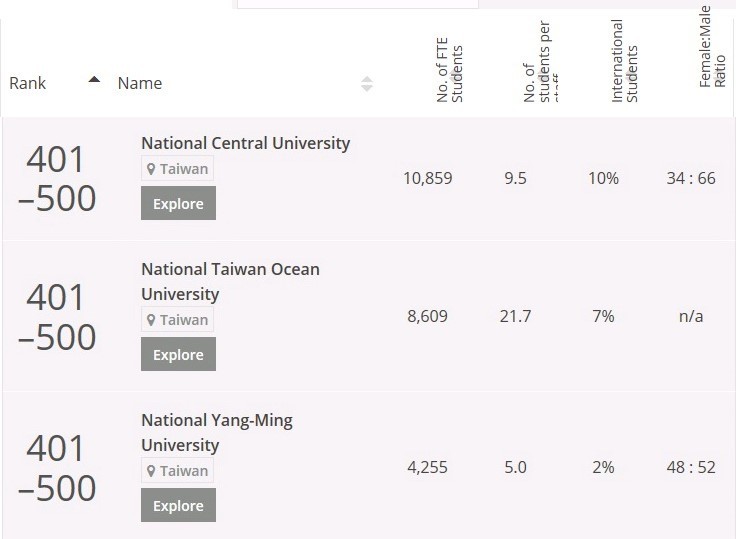Sort by Name column arrows

click(x=367, y=84)
